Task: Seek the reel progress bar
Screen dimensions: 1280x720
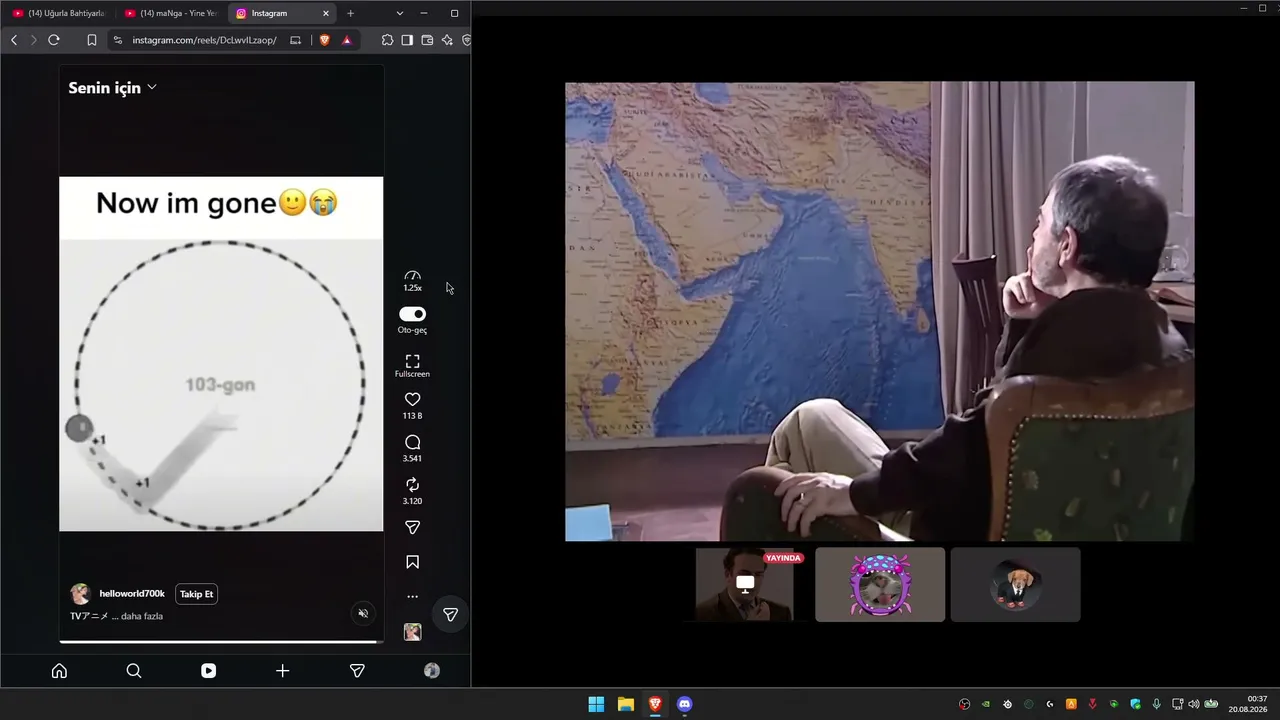Action: click(221, 641)
